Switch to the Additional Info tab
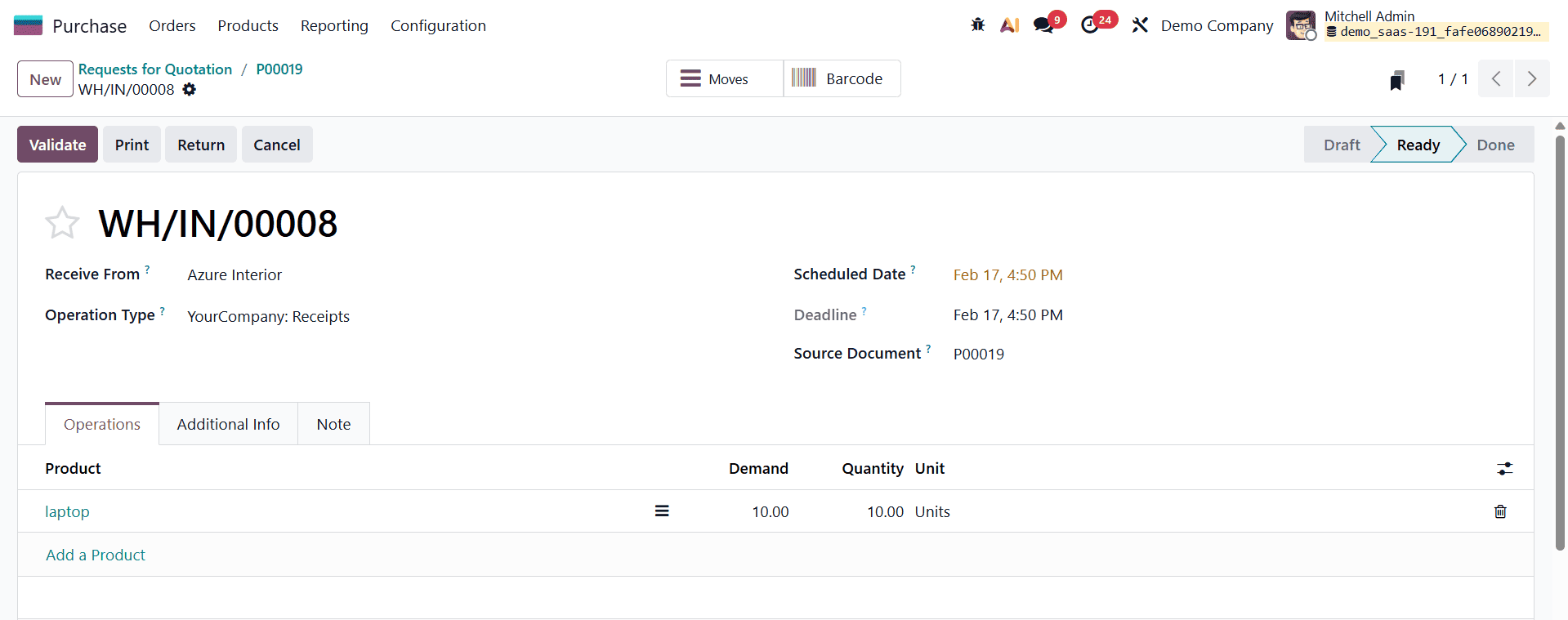The height and width of the screenshot is (620, 1568). click(228, 423)
